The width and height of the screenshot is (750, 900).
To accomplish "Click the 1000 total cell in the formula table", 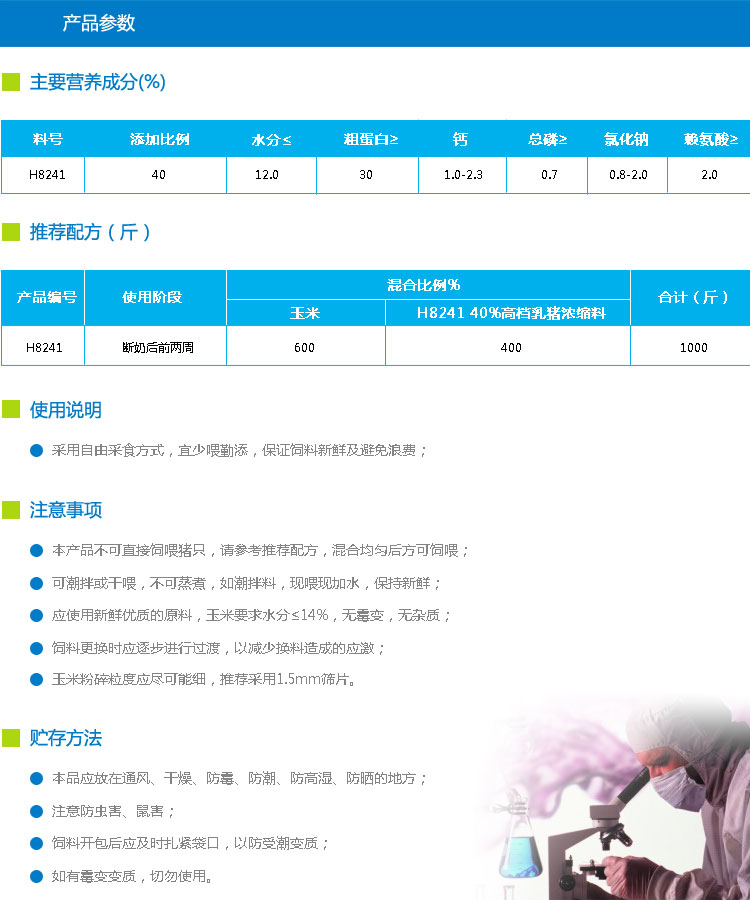I will (x=692, y=347).
